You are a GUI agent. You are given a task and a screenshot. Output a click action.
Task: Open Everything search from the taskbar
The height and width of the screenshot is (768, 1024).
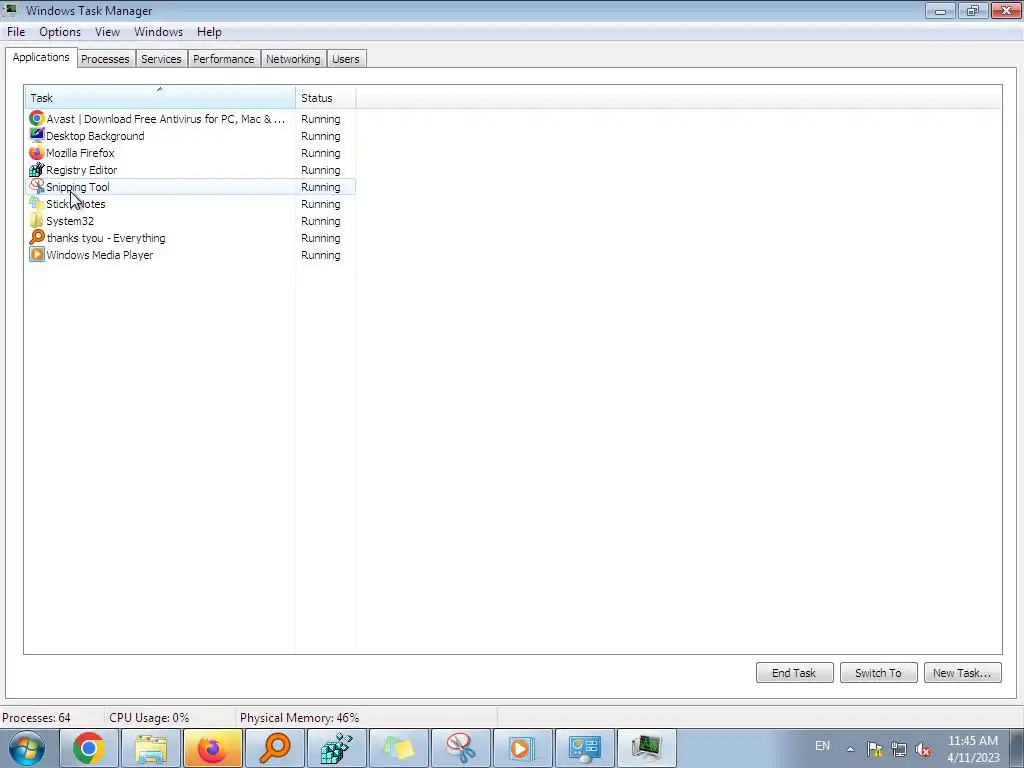coord(275,748)
